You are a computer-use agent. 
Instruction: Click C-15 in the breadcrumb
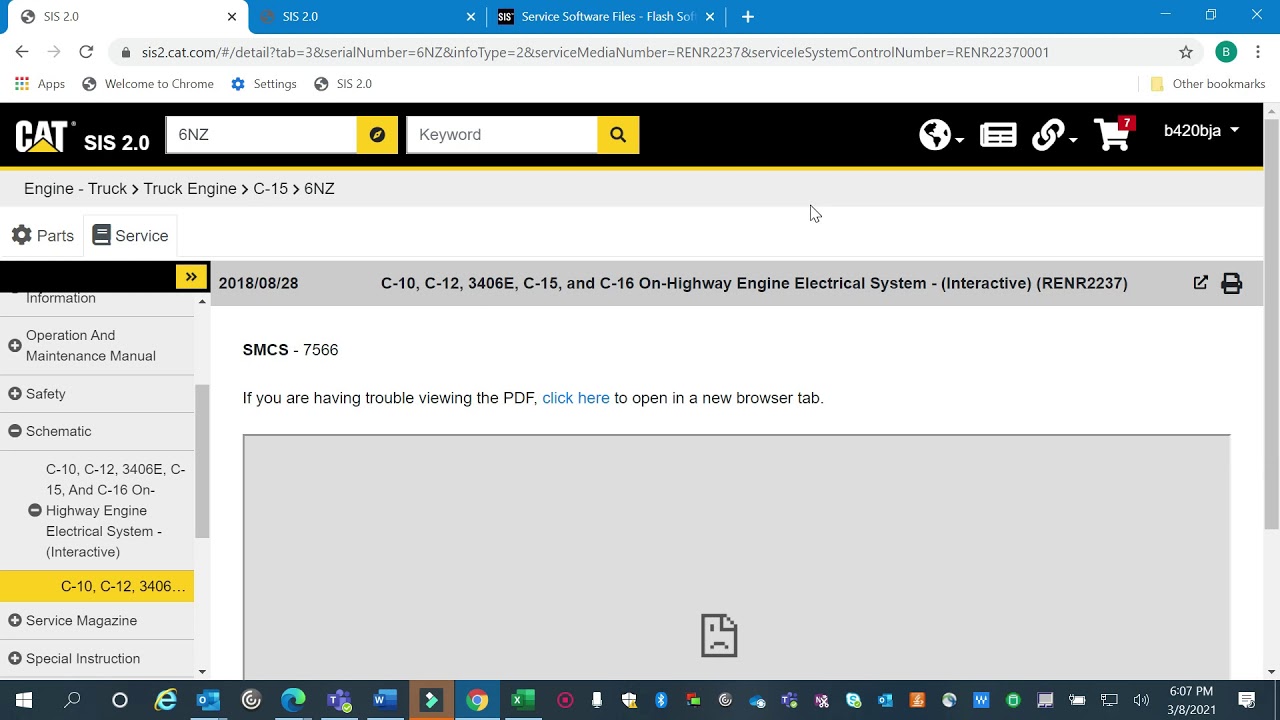pyautogui.click(x=270, y=189)
